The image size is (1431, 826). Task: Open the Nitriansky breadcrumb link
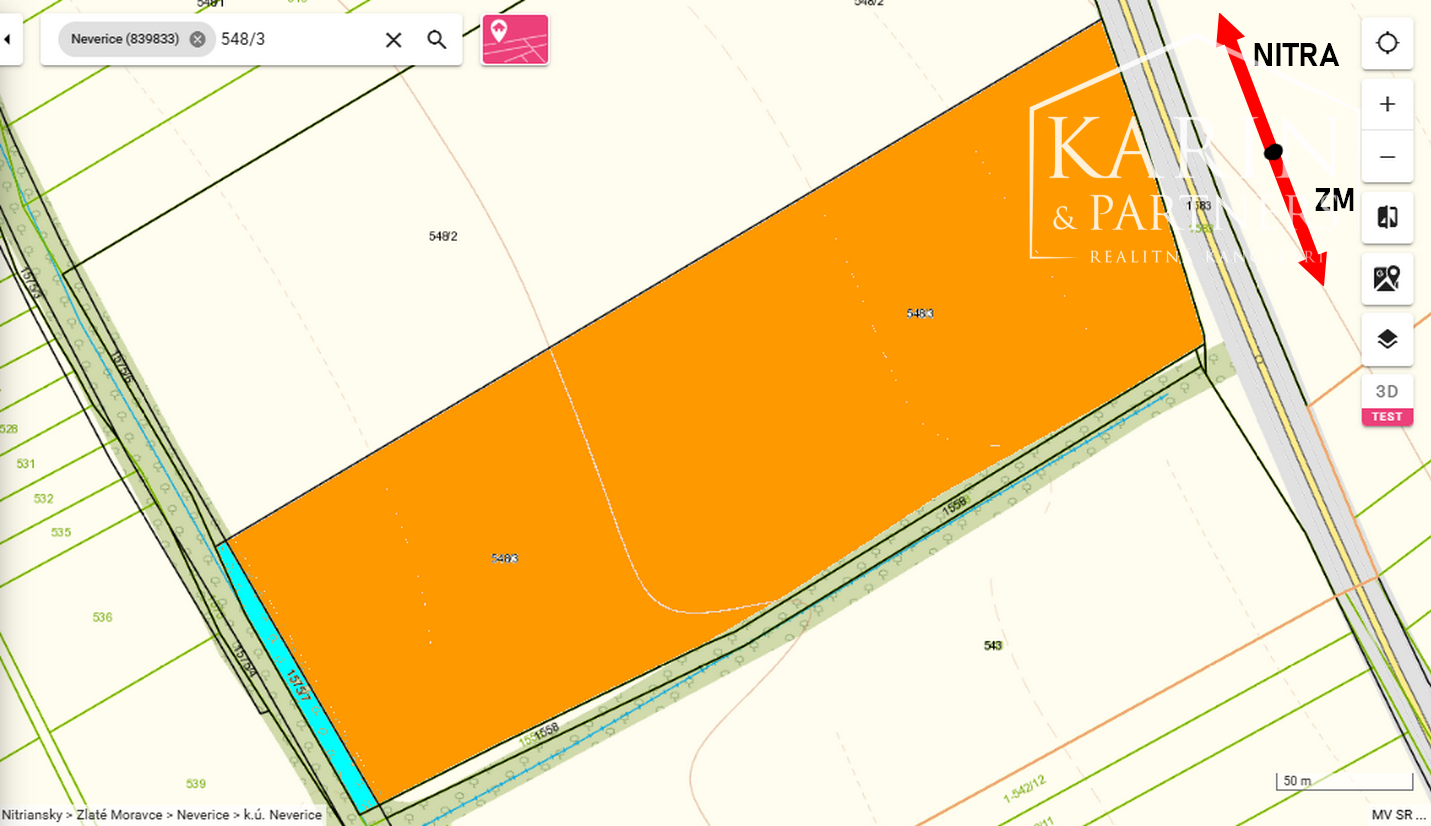(x=32, y=815)
